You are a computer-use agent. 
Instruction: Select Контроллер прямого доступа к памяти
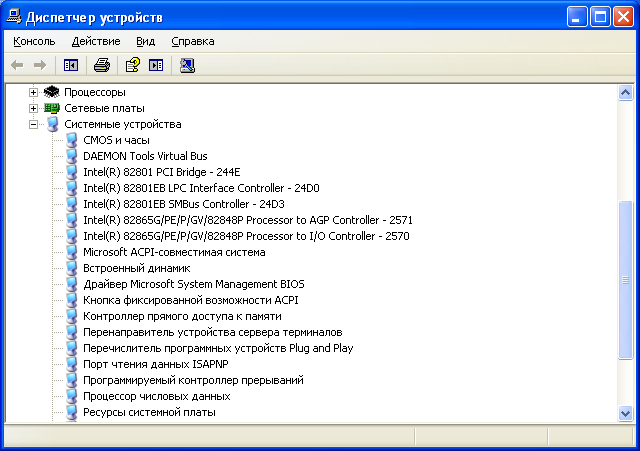pyautogui.click(x=182, y=316)
